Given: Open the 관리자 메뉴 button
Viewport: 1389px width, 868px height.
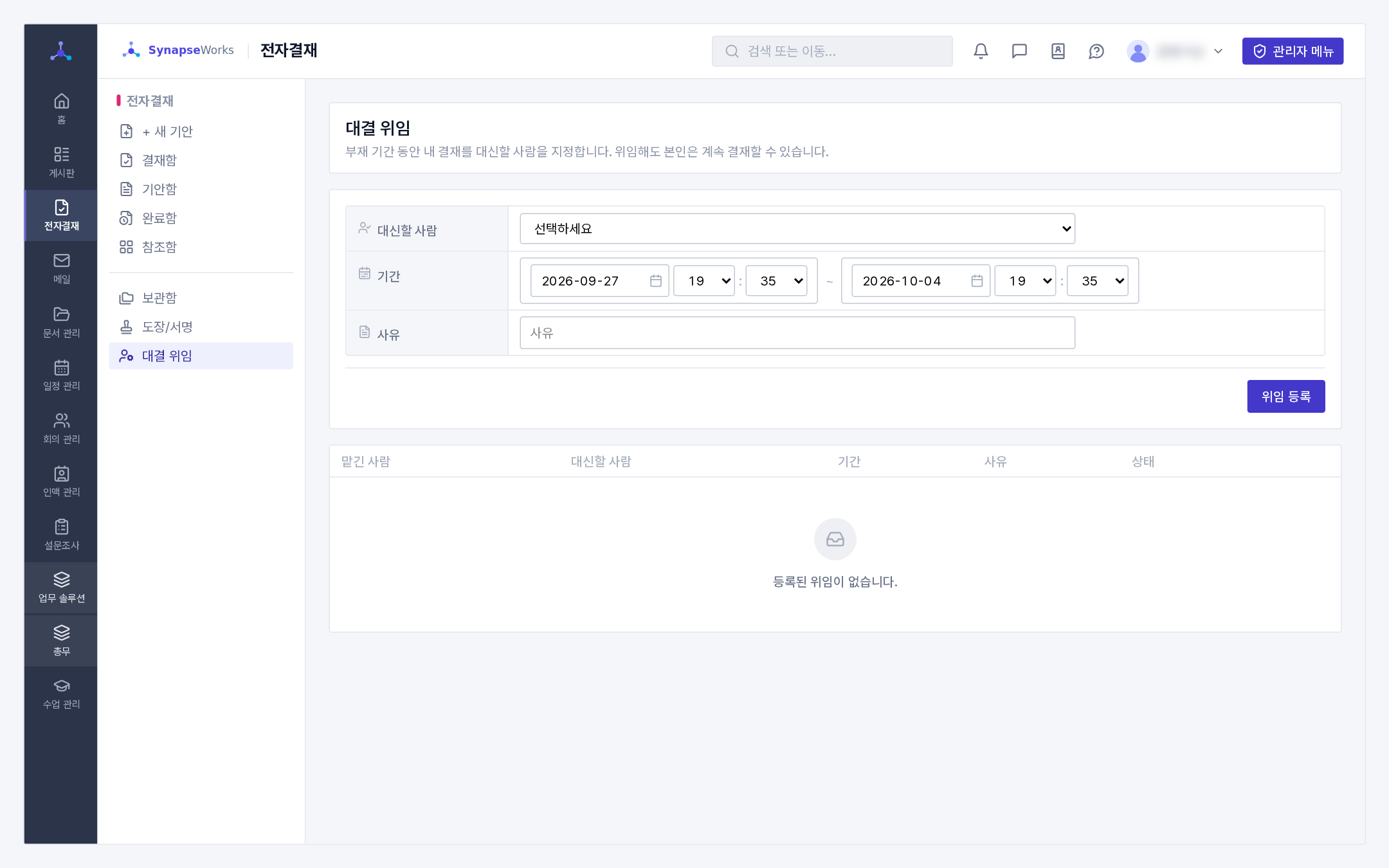Looking at the screenshot, I should coord(1293,51).
